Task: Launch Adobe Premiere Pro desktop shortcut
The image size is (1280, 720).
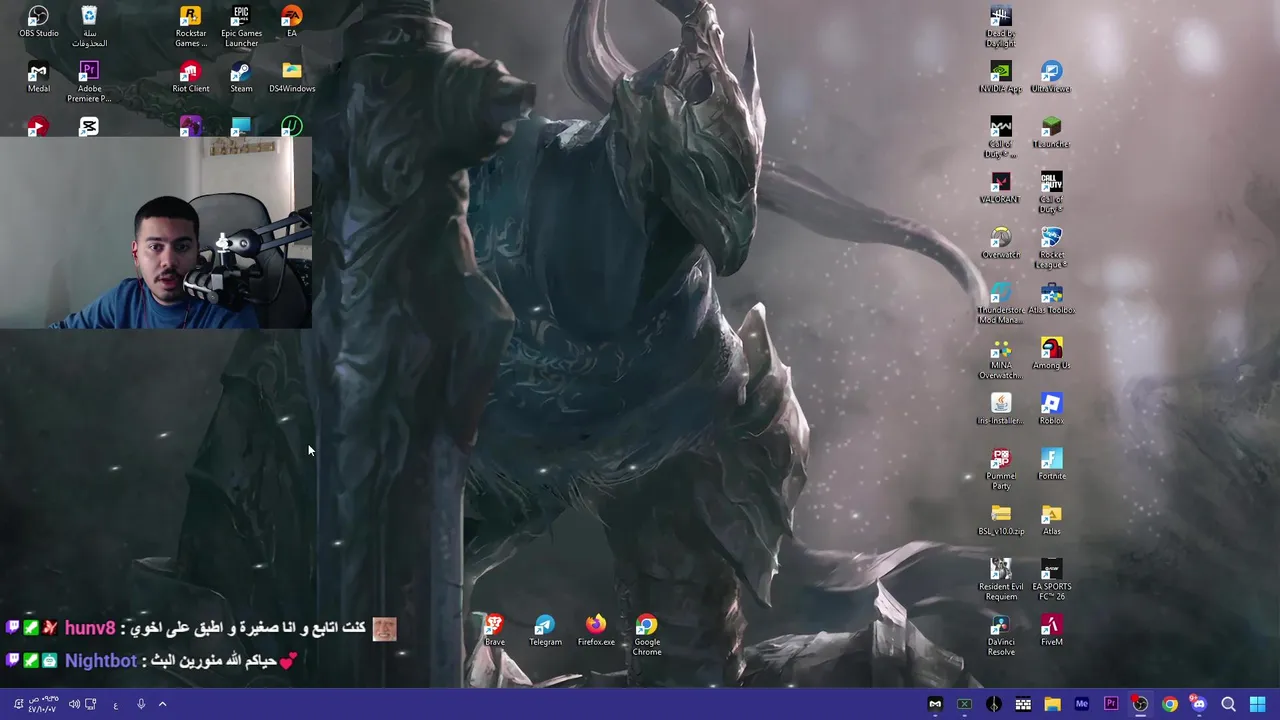Action: point(89,82)
